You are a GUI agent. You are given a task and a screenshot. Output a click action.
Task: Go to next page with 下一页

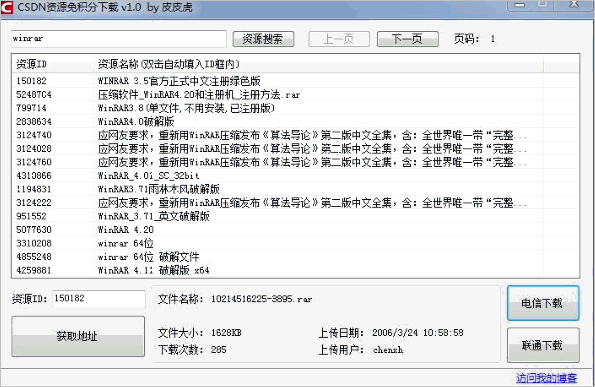[x=408, y=39]
